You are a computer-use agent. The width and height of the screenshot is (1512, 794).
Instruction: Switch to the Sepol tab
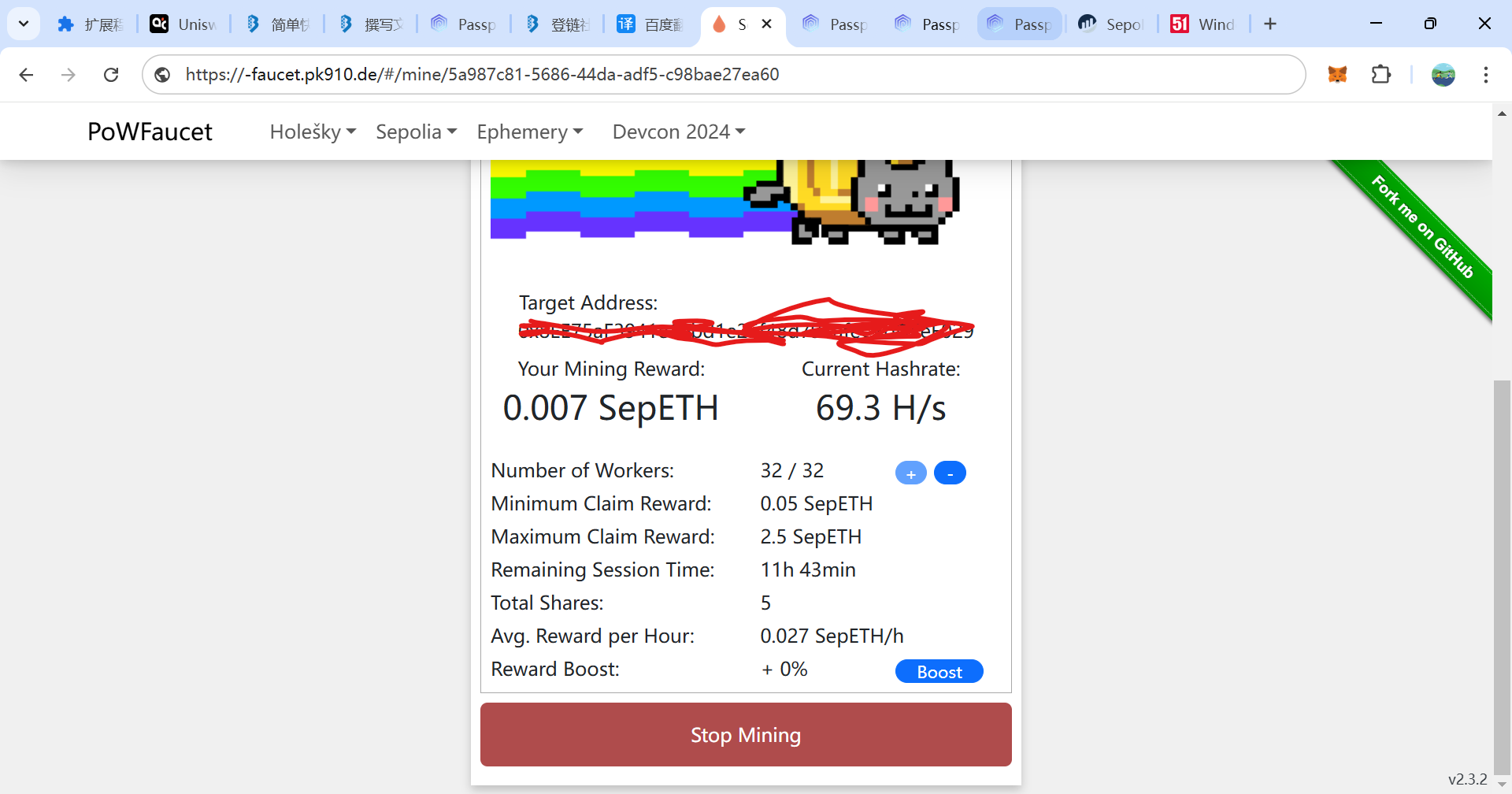pos(1111,24)
